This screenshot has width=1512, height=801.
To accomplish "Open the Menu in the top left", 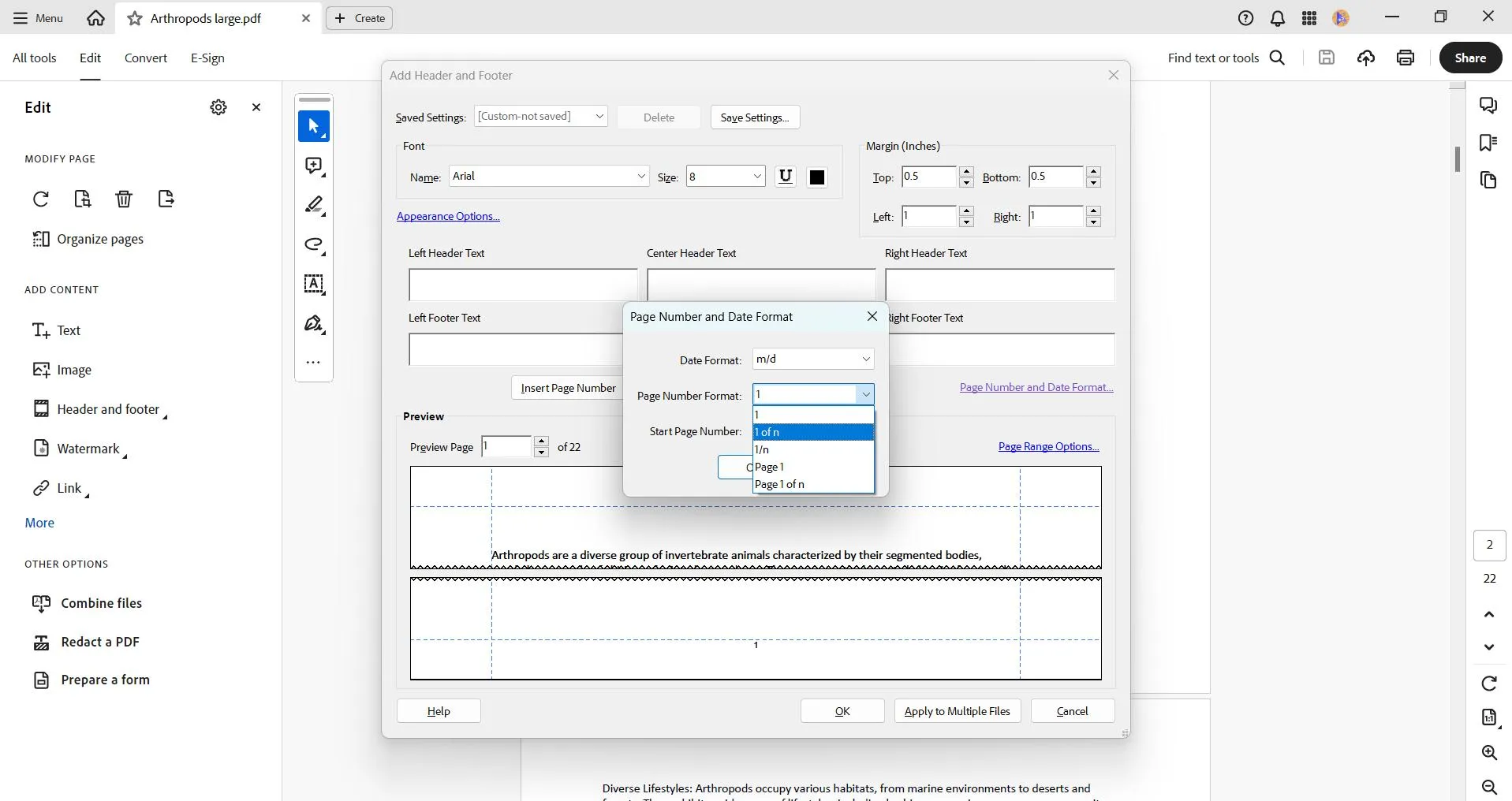I will tap(37, 18).
